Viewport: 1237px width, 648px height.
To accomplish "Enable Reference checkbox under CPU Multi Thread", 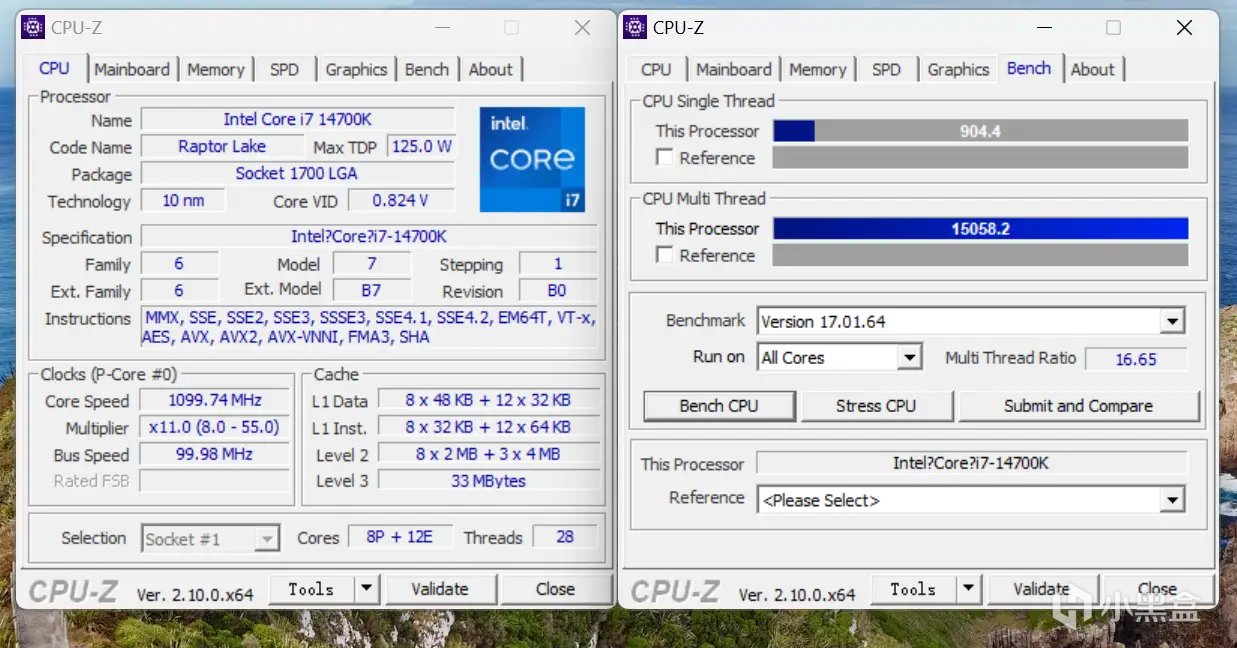I will pos(664,255).
